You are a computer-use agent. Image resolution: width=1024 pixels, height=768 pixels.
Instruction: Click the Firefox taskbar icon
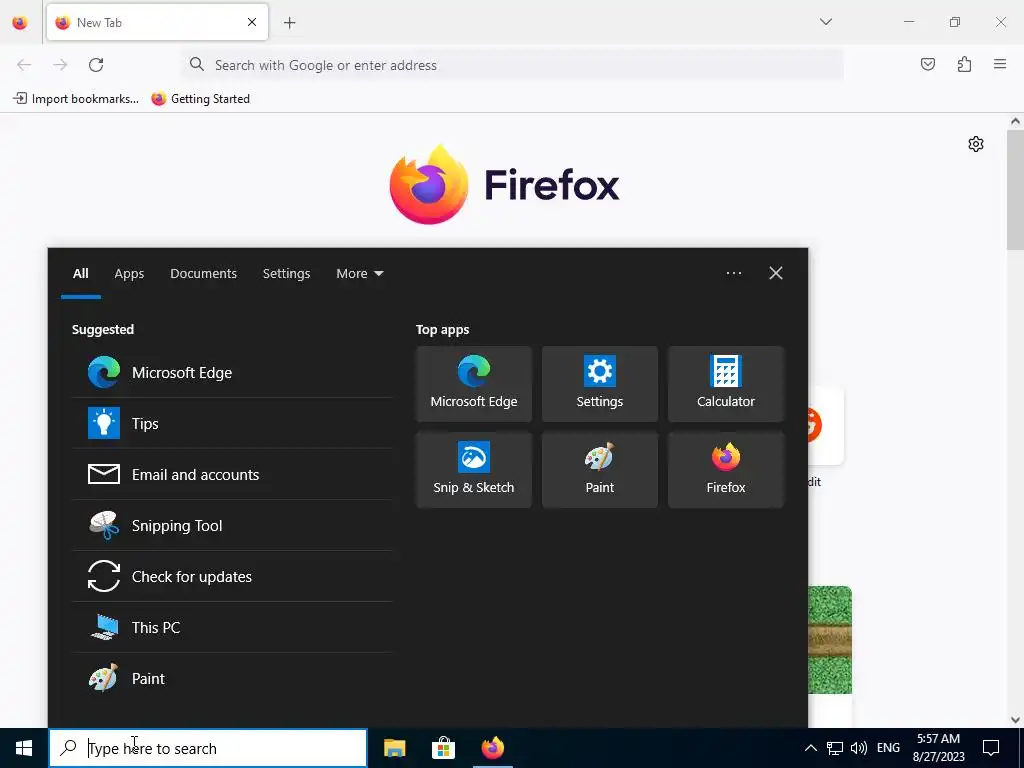tap(492, 748)
